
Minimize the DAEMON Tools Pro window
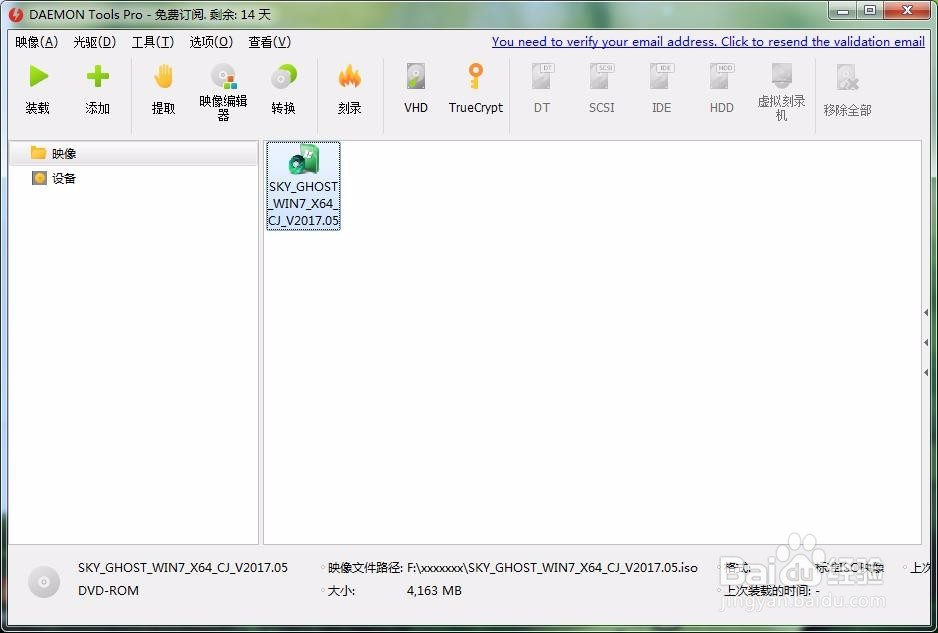843,11
